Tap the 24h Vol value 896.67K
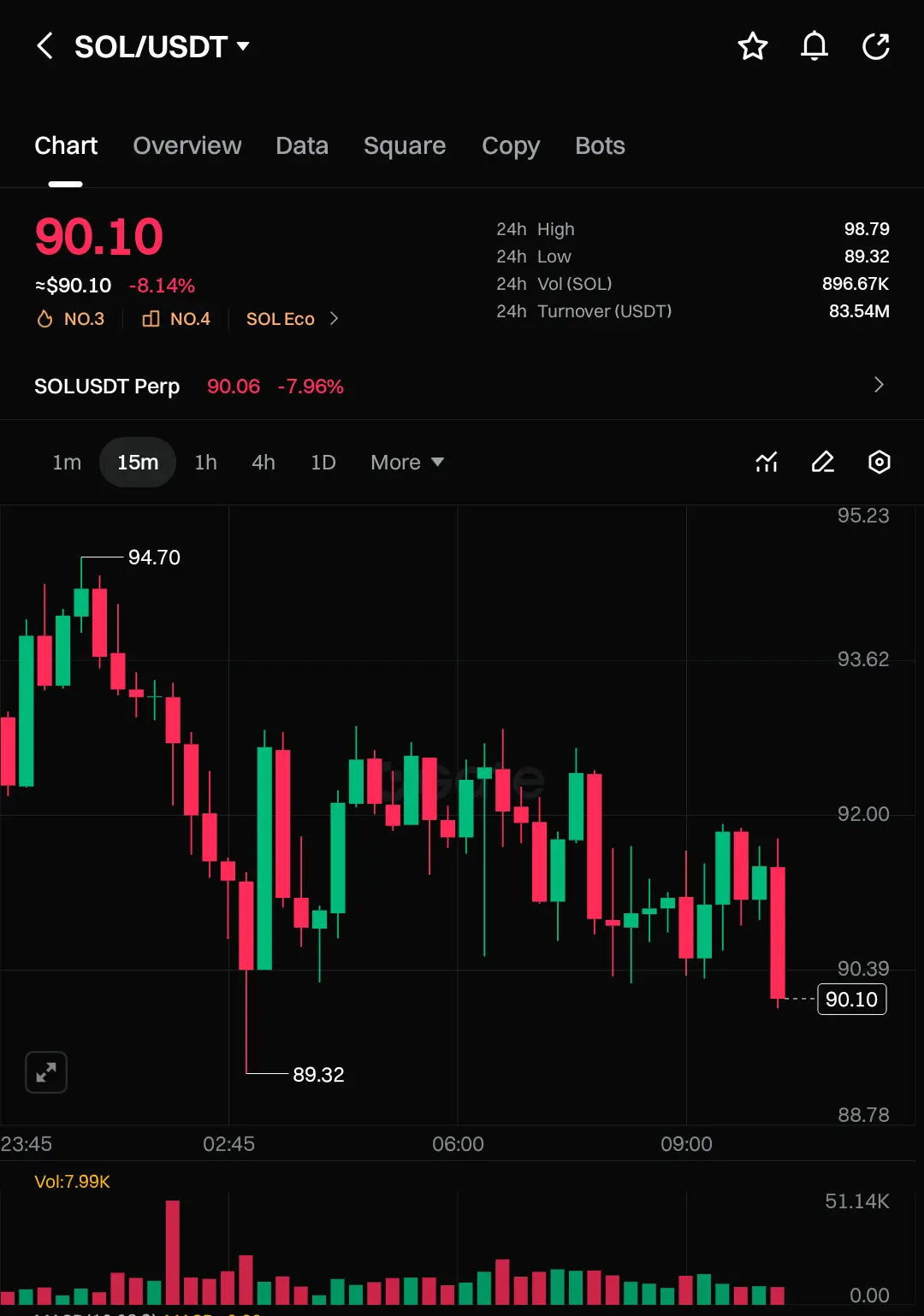 click(x=856, y=284)
